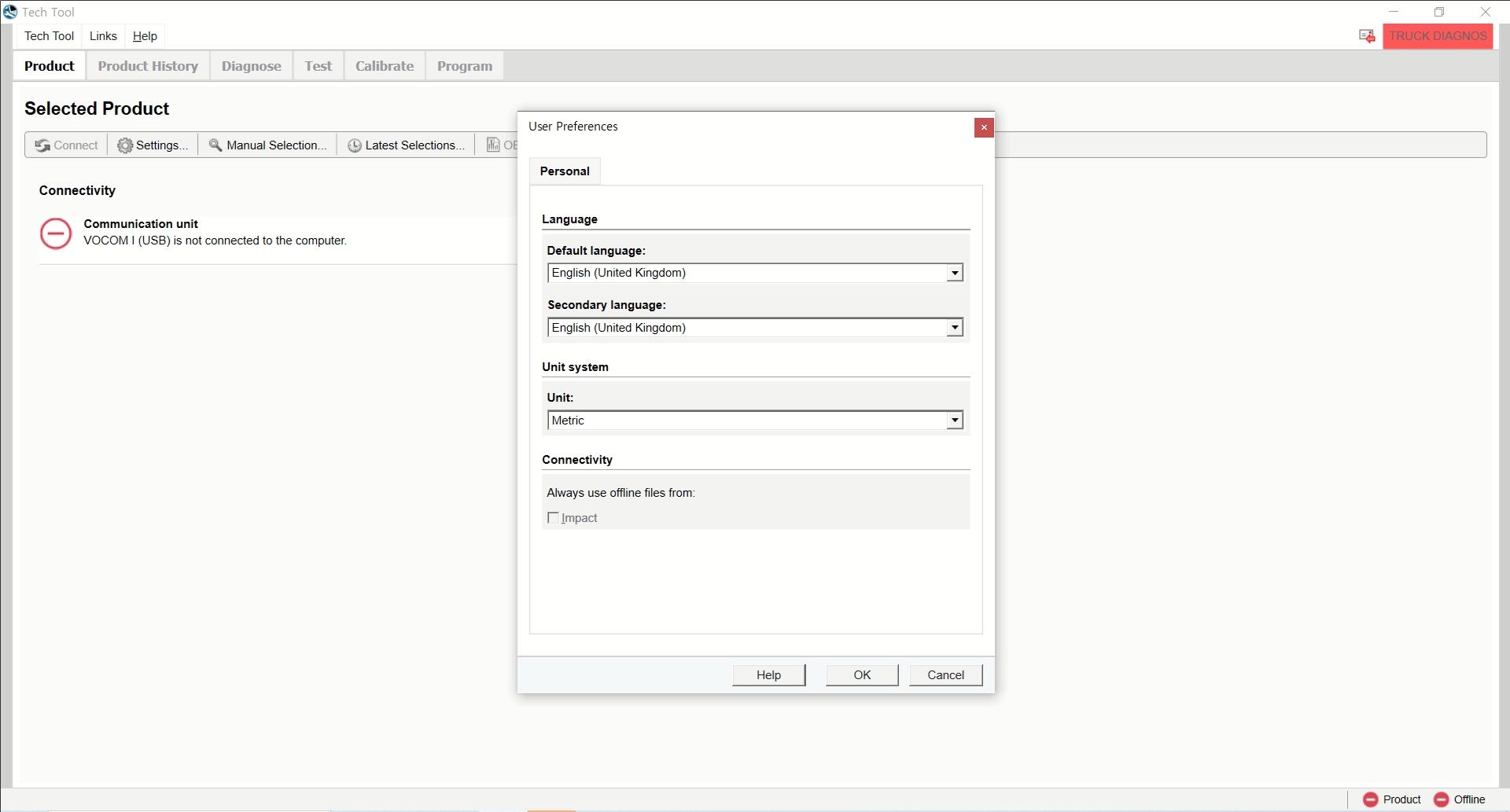The width and height of the screenshot is (1510, 812).
Task: Click the communication unit disconnected icon
Action: (56, 233)
